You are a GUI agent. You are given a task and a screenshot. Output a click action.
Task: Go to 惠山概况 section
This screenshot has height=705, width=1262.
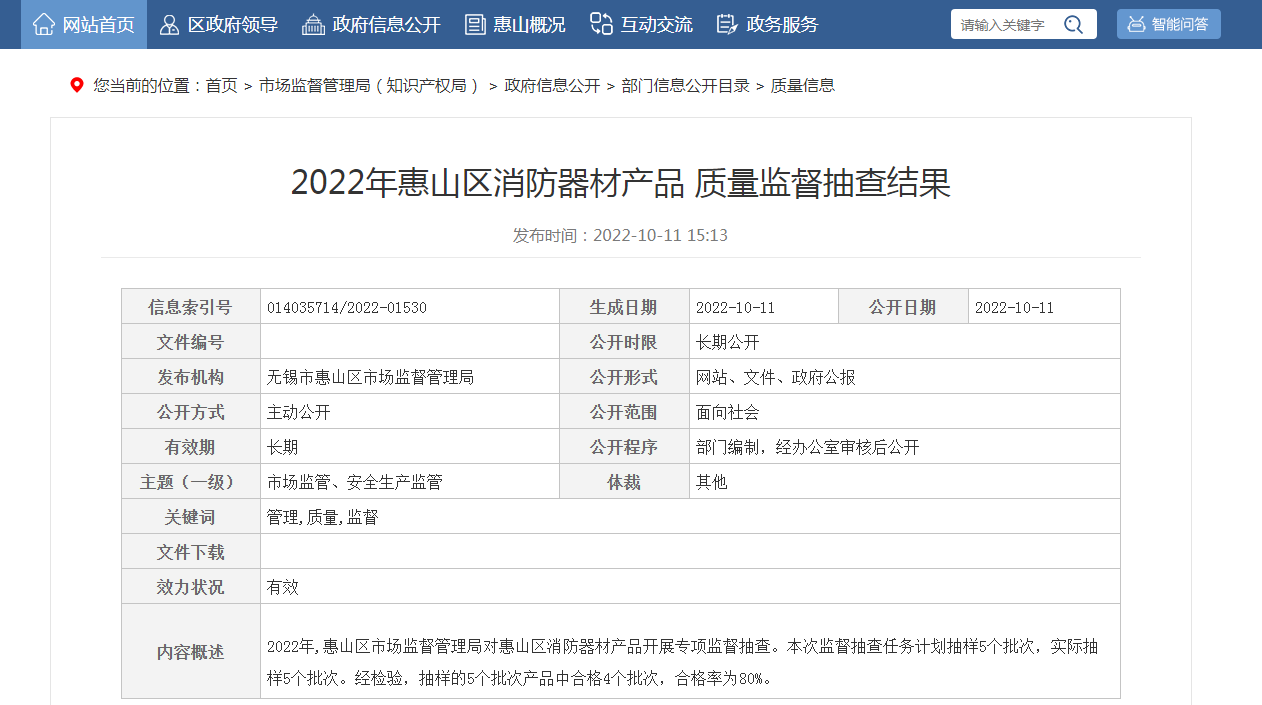pyautogui.click(x=515, y=24)
